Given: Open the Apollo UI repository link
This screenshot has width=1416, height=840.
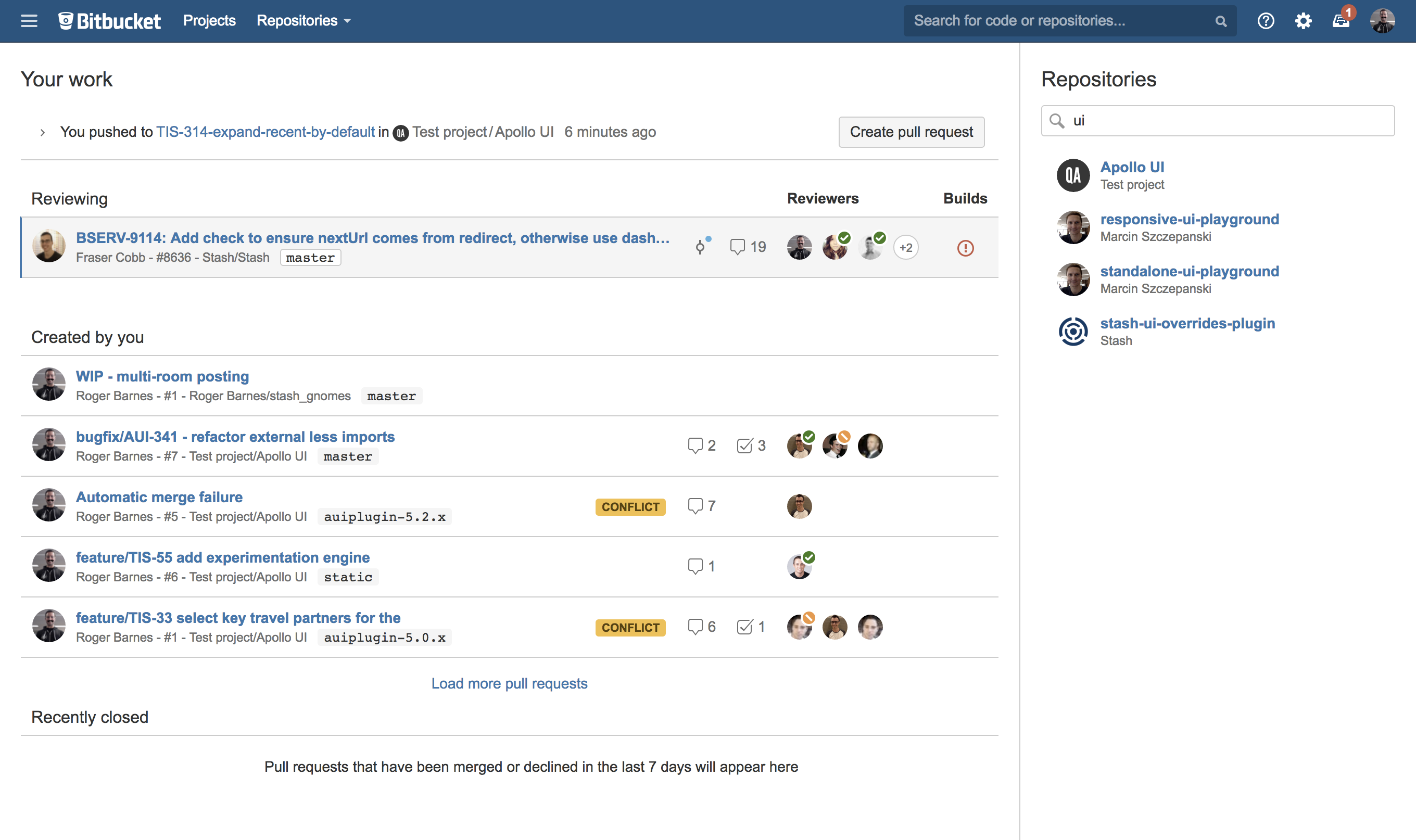Looking at the screenshot, I should pos(1132,167).
